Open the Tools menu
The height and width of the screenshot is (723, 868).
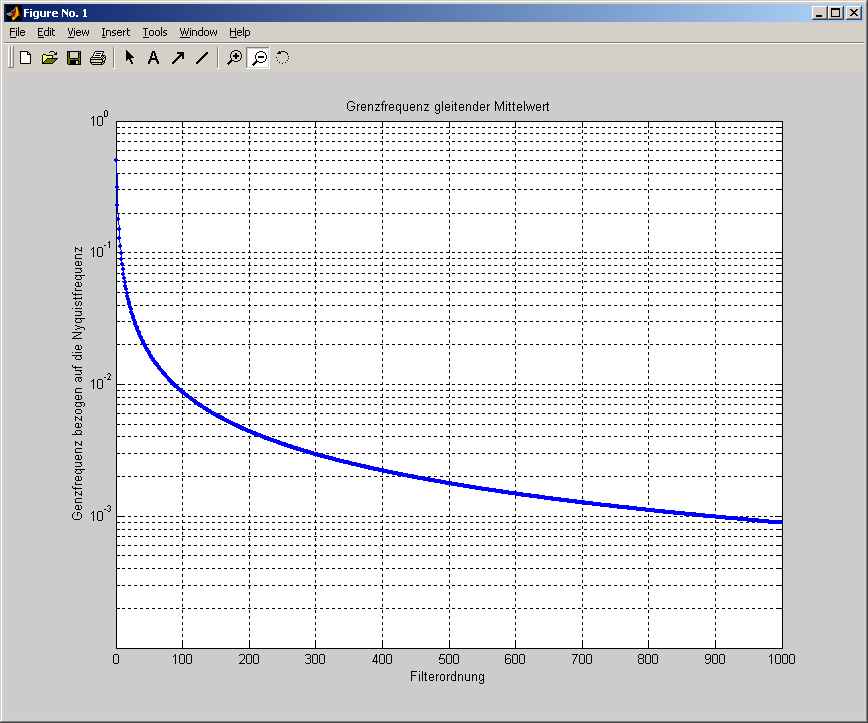tap(155, 32)
